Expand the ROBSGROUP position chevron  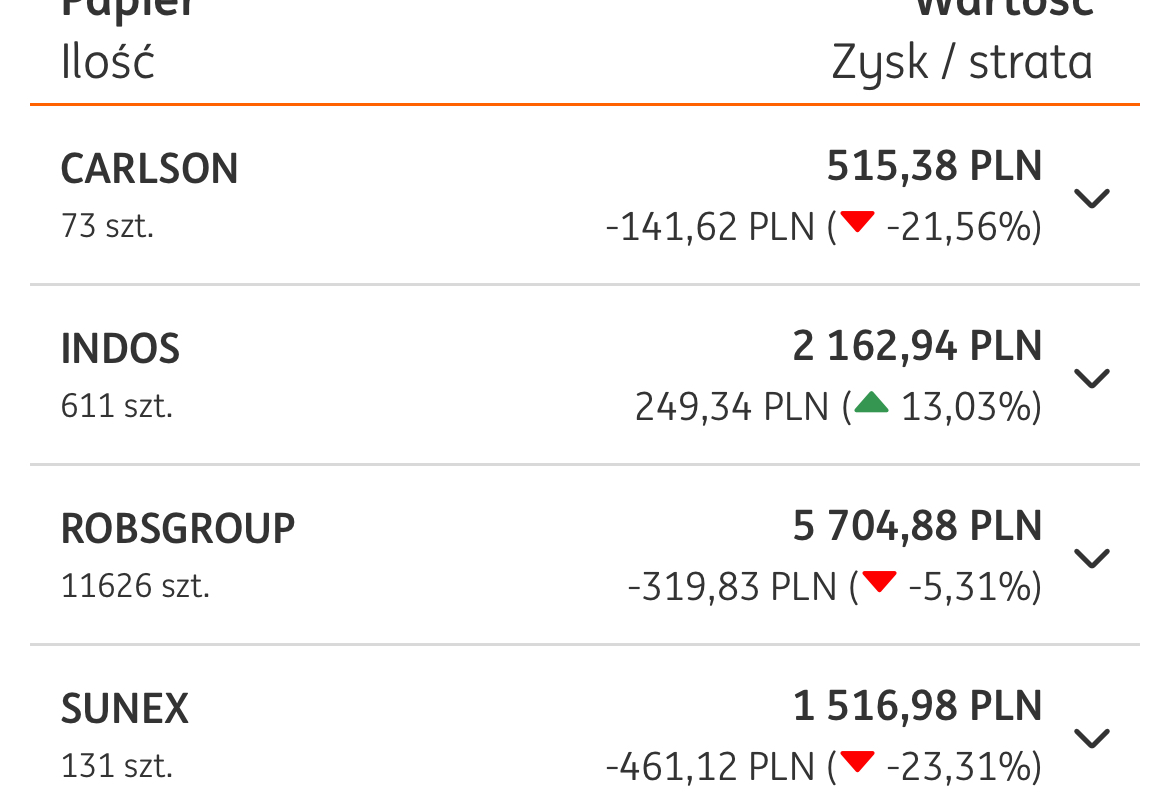(x=1091, y=558)
